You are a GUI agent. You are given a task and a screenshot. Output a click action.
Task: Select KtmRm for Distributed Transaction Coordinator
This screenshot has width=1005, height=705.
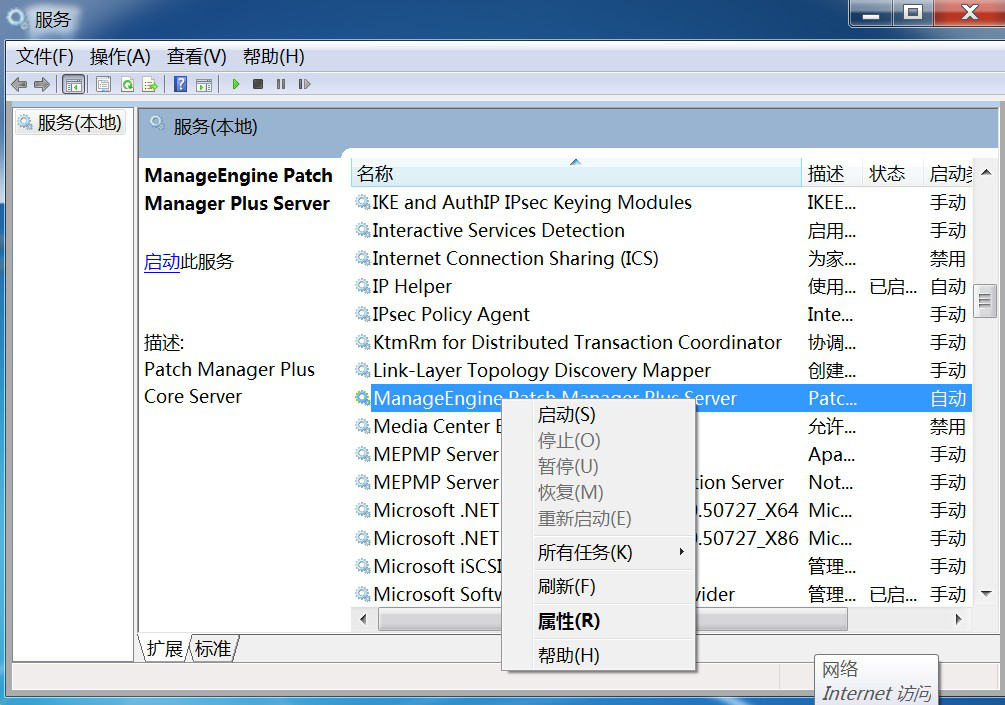pos(577,342)
